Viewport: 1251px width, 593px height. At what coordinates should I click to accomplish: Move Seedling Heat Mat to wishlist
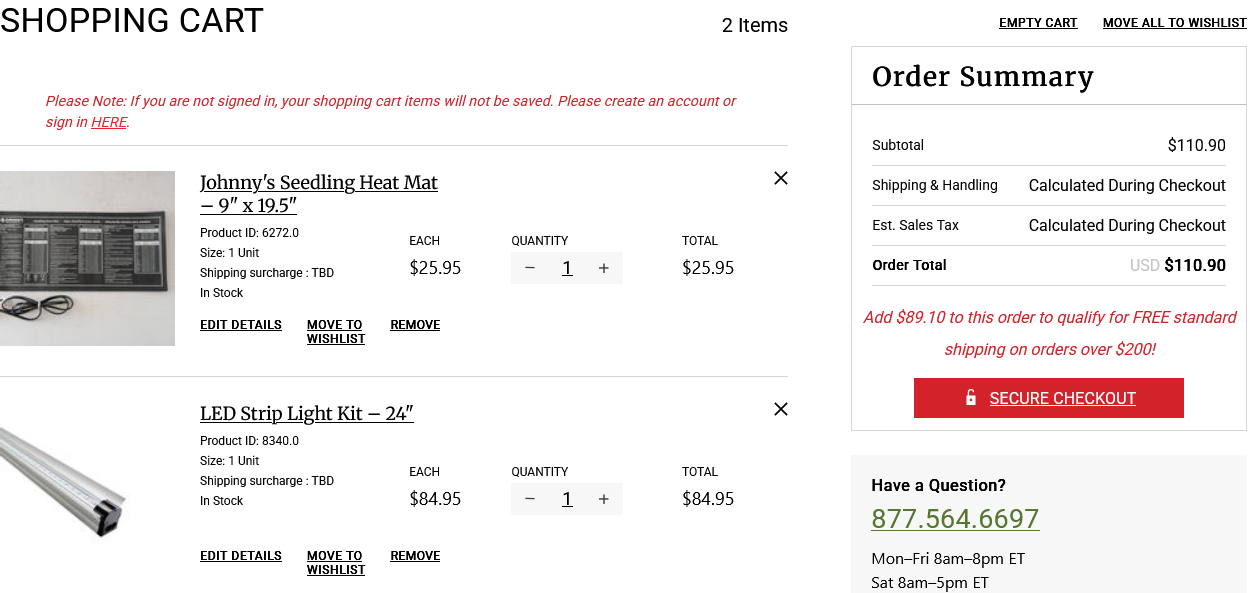coord(335,332)
